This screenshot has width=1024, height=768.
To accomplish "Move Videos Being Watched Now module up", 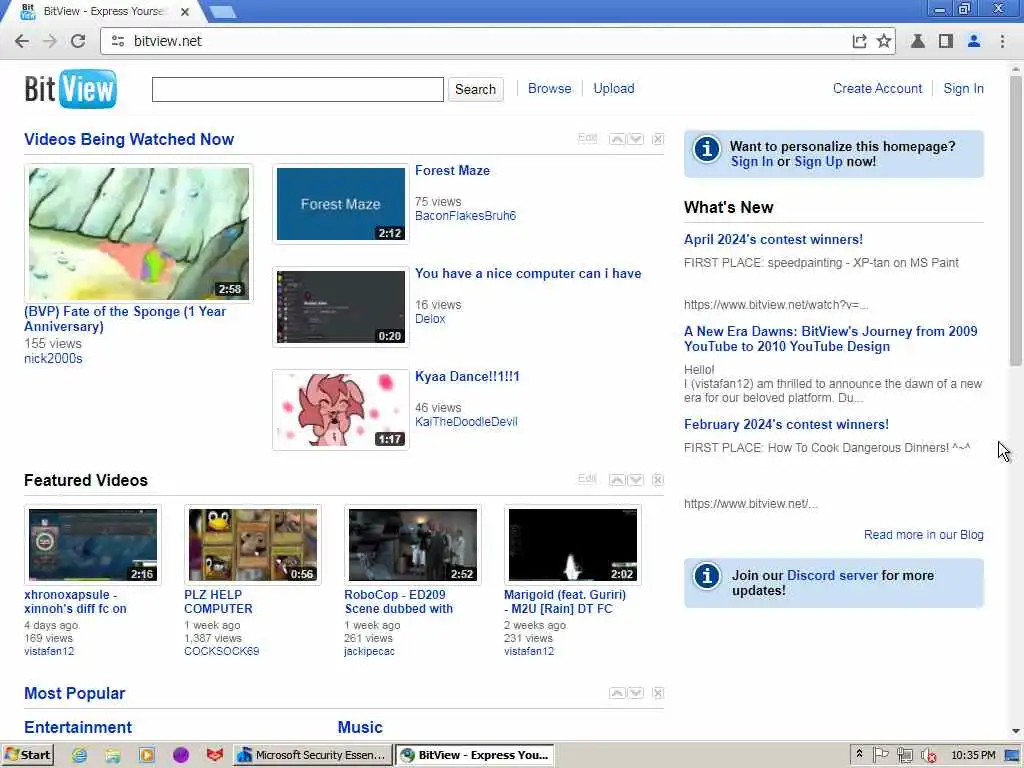I will click(617, 139).
